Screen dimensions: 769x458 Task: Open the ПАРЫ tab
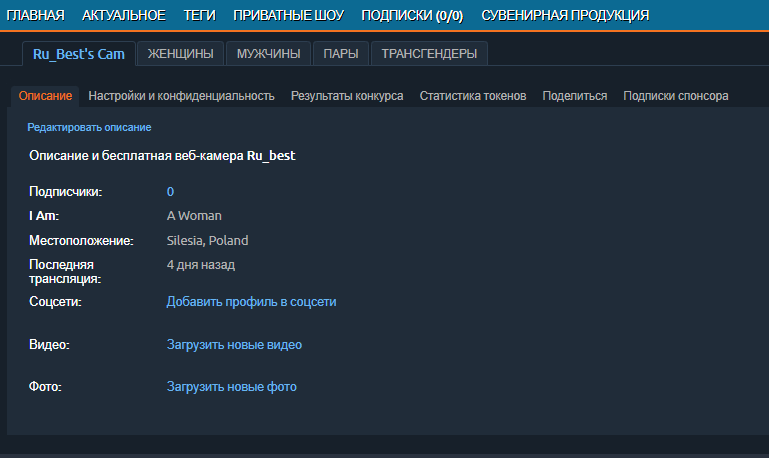click(341, 54)
